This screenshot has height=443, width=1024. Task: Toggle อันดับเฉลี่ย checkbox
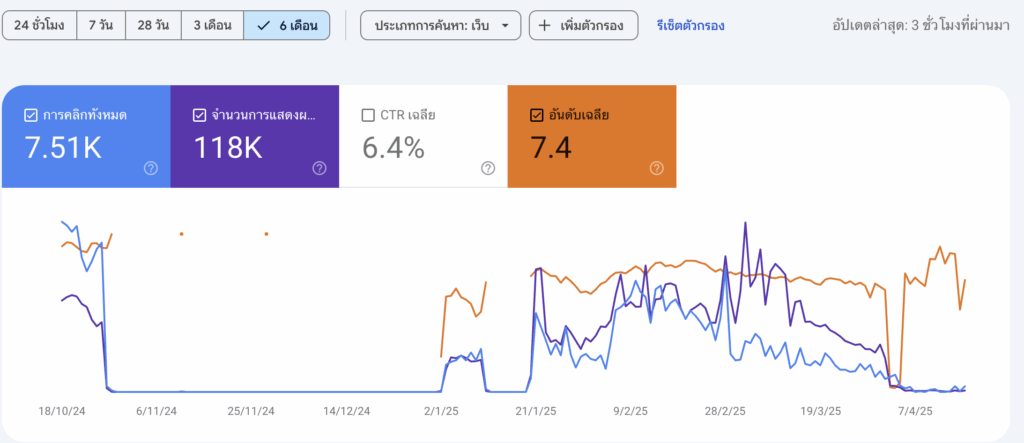click(x=536, y=116)
